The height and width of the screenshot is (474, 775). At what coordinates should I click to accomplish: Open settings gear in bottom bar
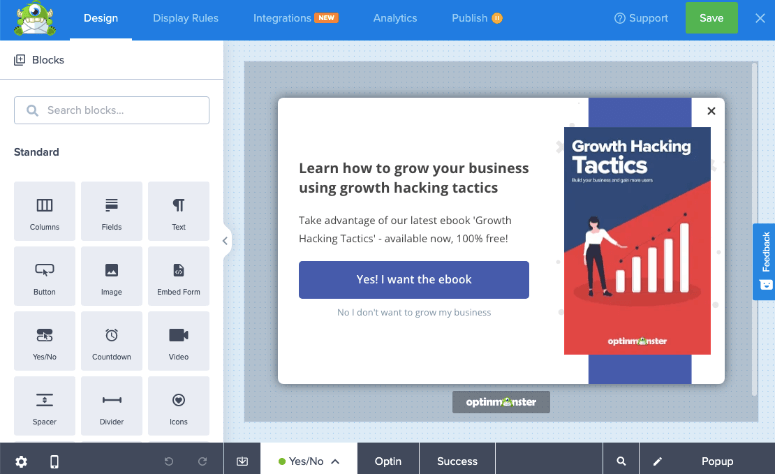tap(21, 462)
